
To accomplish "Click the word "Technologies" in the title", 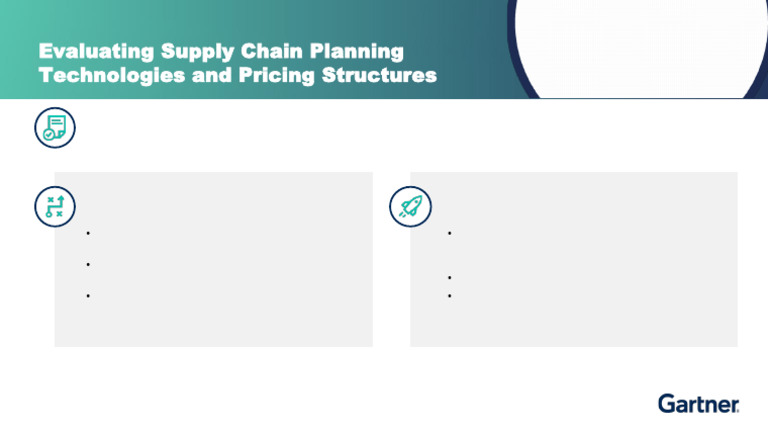I will [x=112, y=75].
